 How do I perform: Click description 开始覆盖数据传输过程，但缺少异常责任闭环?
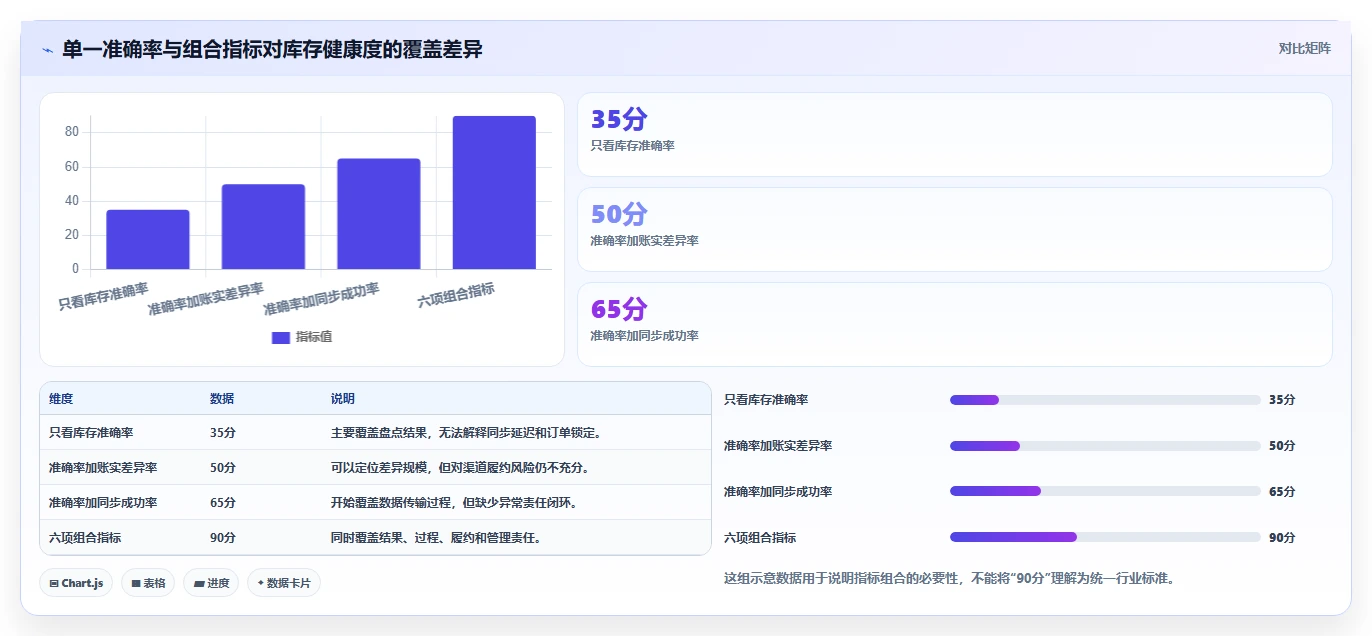(454, 503)
